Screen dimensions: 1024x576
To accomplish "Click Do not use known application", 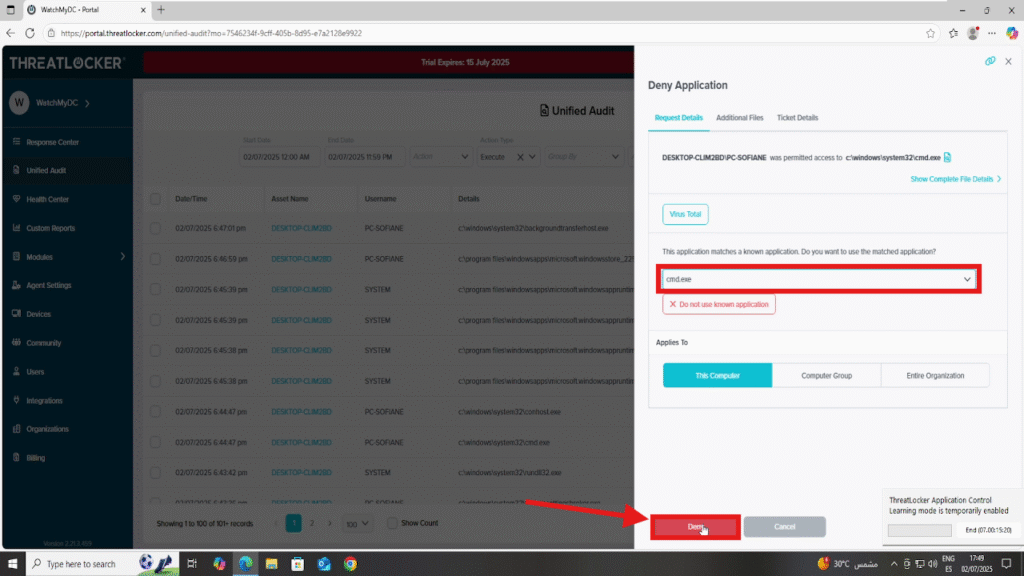I will tap(719, 304).
